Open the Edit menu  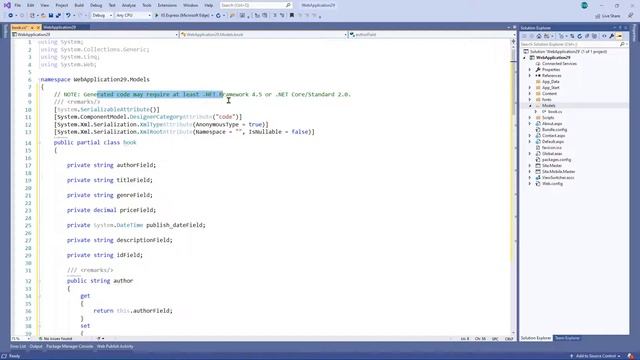[31, 5]
